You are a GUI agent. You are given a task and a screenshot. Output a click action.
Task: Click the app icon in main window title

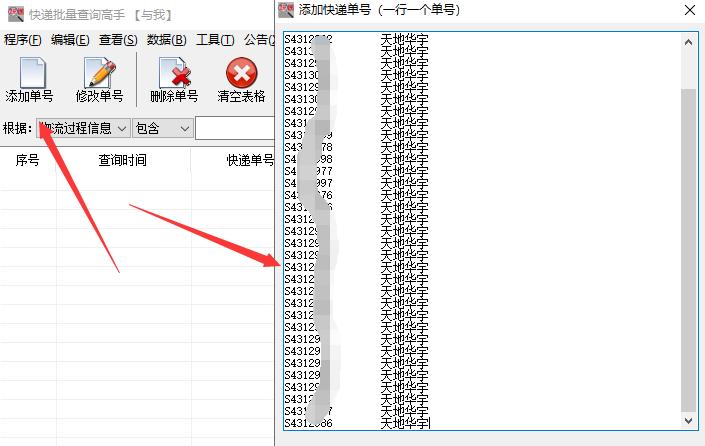point(16,14)
